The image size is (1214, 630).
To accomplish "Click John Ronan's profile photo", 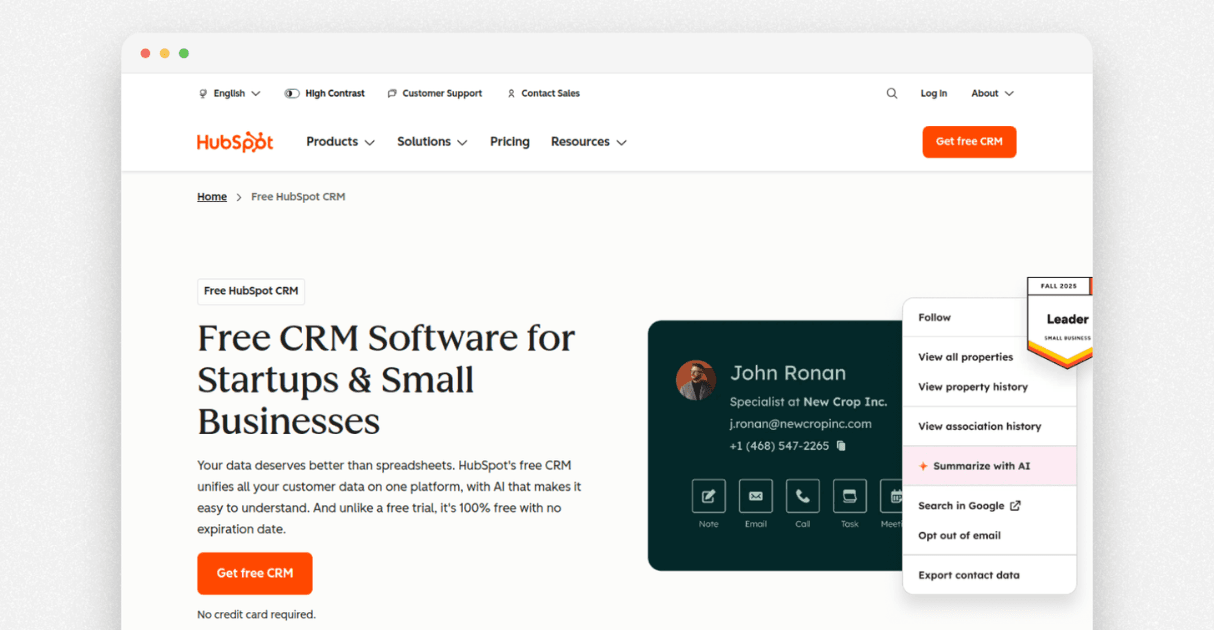I will click(x=696, y=380).
